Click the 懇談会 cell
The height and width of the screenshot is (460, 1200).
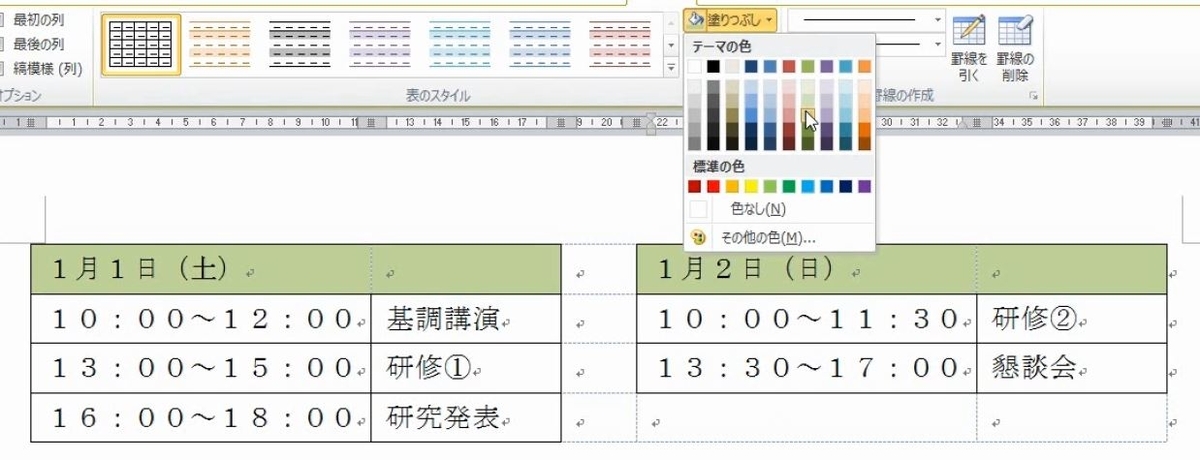tap(1072, 368)
